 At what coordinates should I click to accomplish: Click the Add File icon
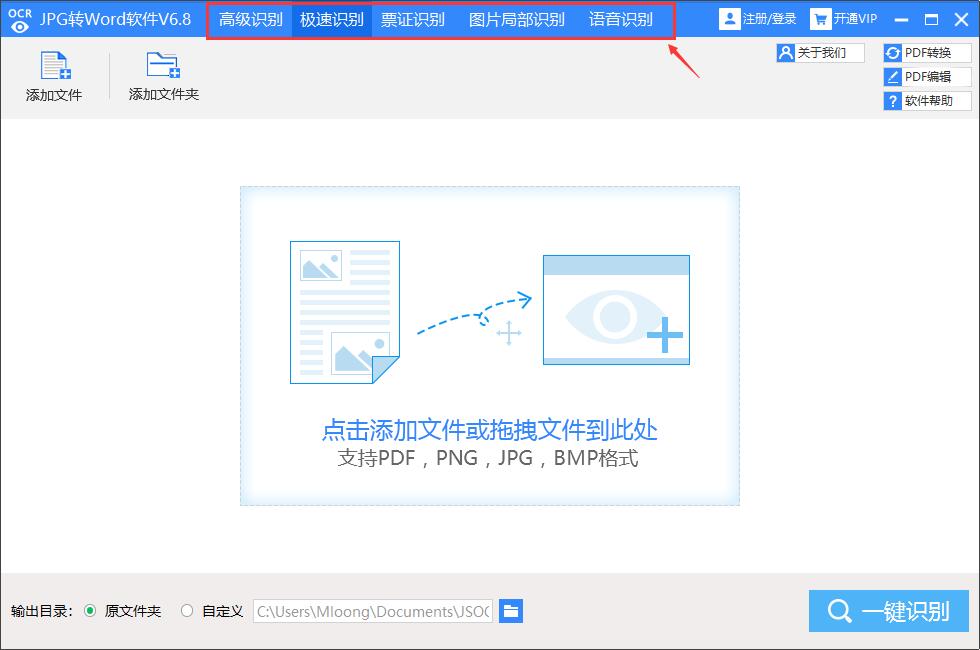(x=54, y=66)
